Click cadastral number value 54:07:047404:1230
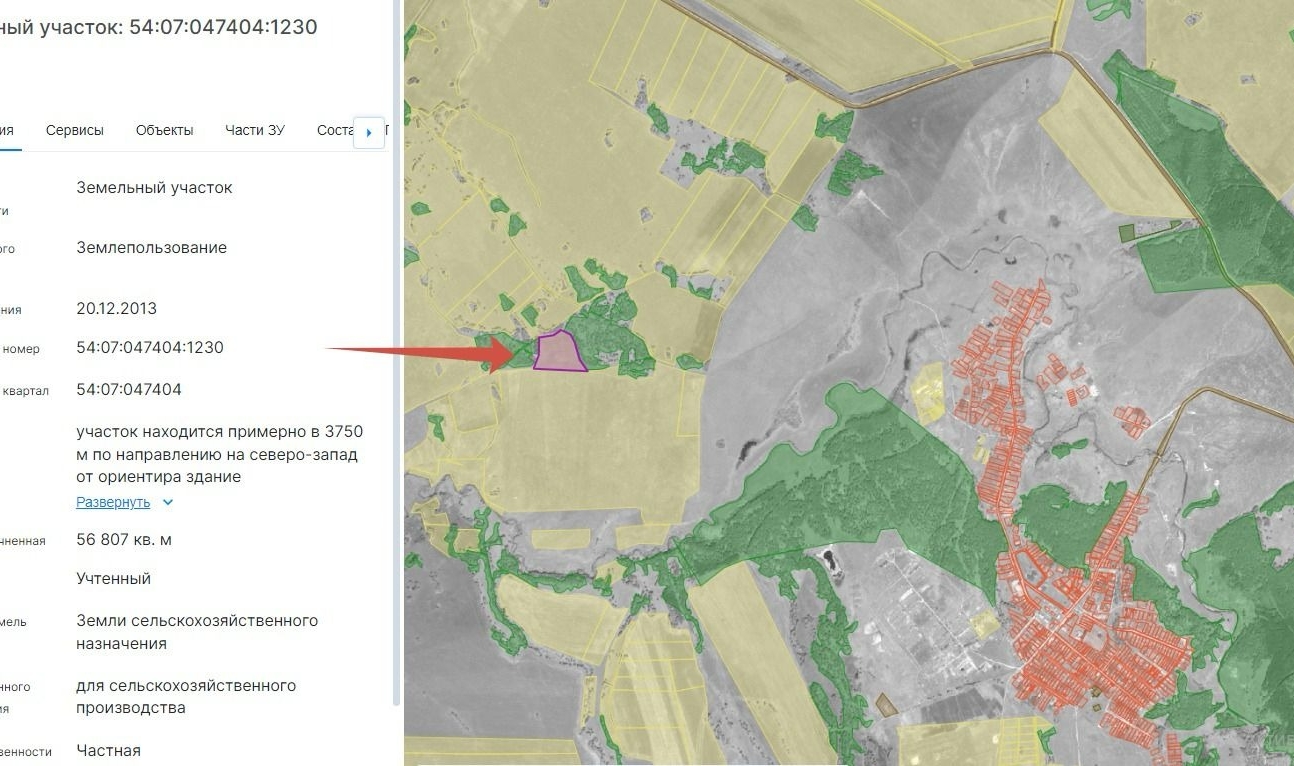The width and height of the screenshot is (1294, 766). click(x=150, y=348)
